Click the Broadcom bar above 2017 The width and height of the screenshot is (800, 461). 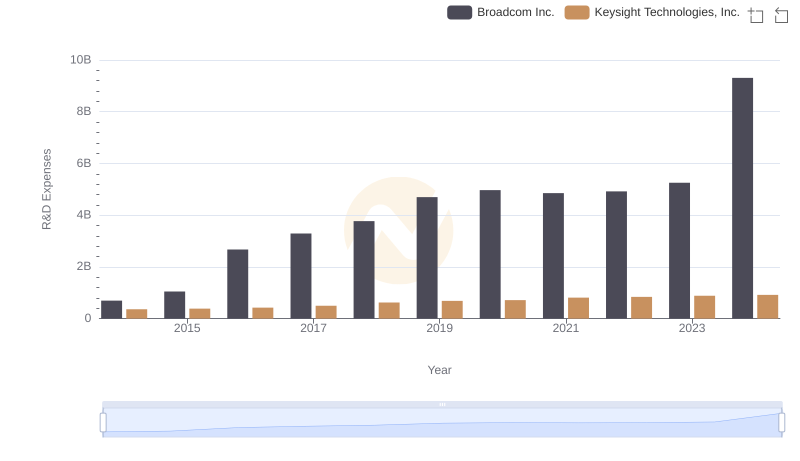coord(301,276)
